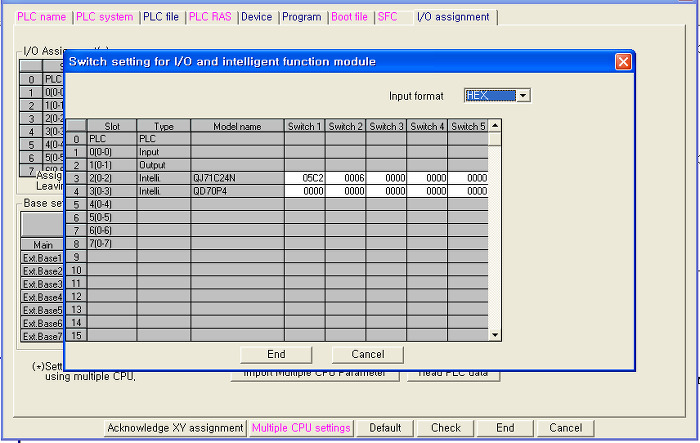Switch to the Device tab

tap(257, 17)
